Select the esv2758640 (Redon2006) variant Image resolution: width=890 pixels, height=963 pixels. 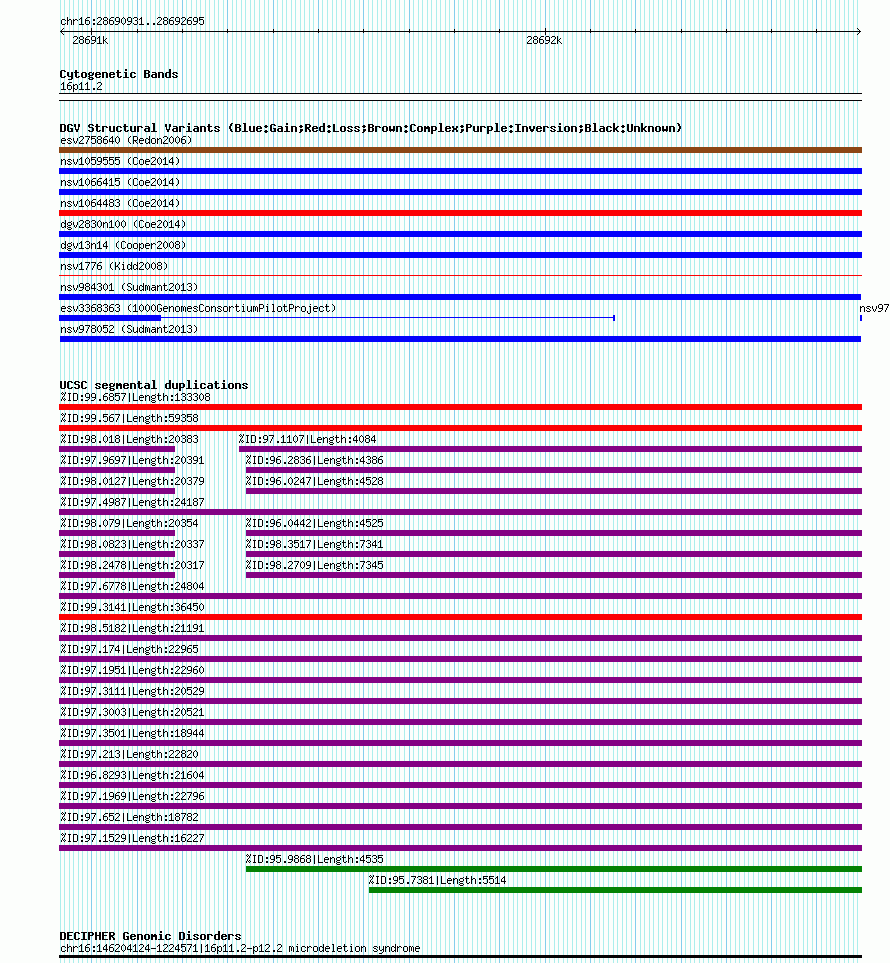(126, 140)
